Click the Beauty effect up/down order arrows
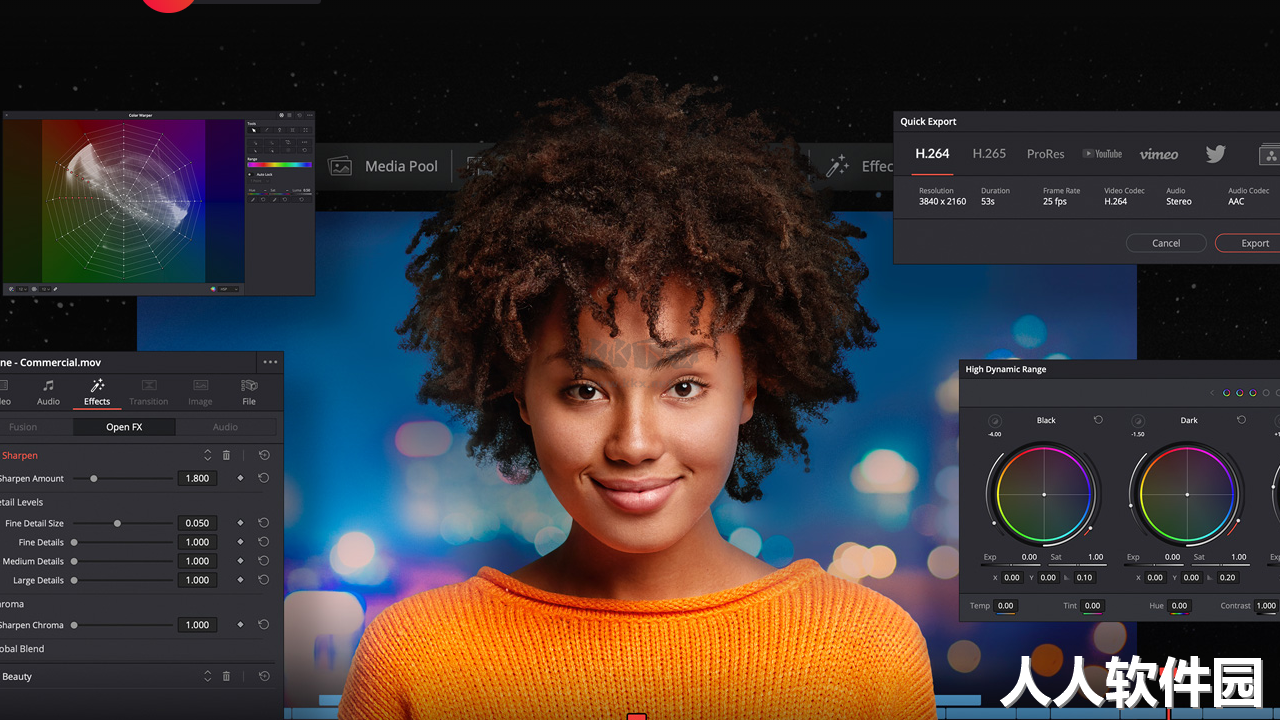This screenshot has height=720, width=1280. 207,676
